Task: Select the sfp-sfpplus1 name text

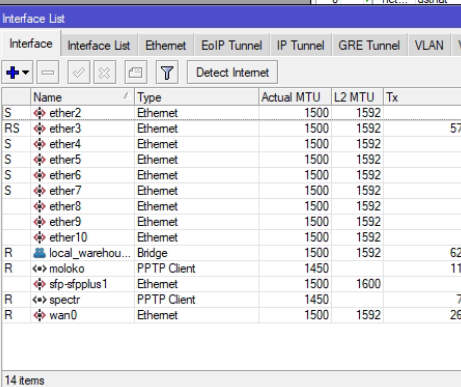Action: pos(78,284)
